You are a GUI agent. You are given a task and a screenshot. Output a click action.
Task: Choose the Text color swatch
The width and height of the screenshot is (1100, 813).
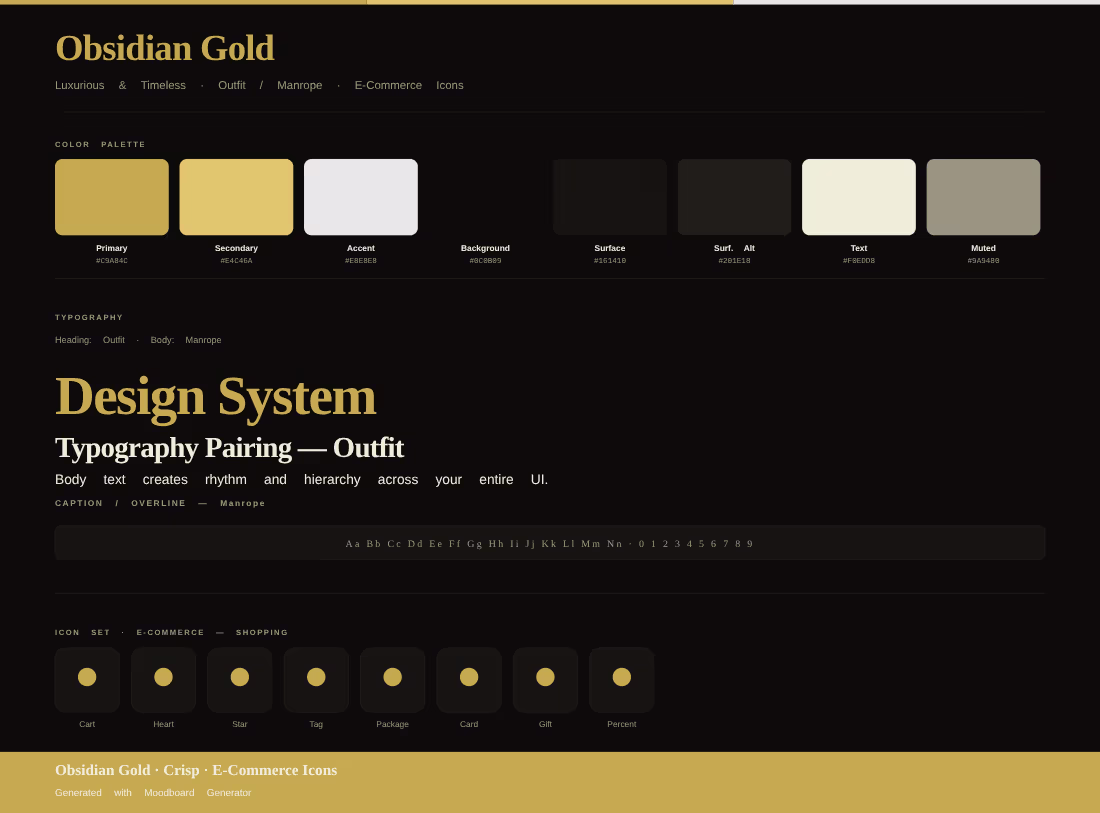pyautogui.click(x=859, y=197)
